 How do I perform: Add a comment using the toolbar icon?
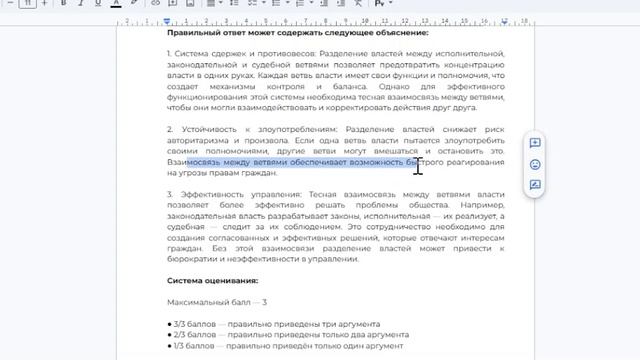(x=173, y=3)
